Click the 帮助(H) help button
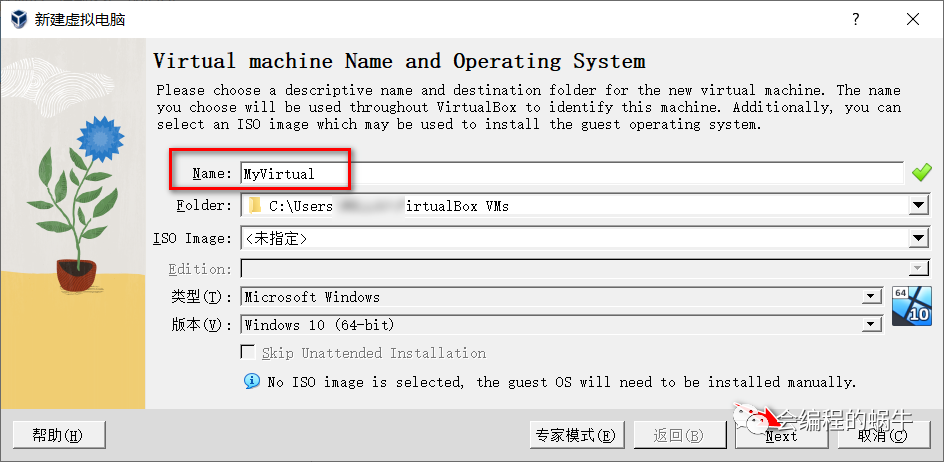The width and height of the screenshot is (944, 462). (59, 435)
